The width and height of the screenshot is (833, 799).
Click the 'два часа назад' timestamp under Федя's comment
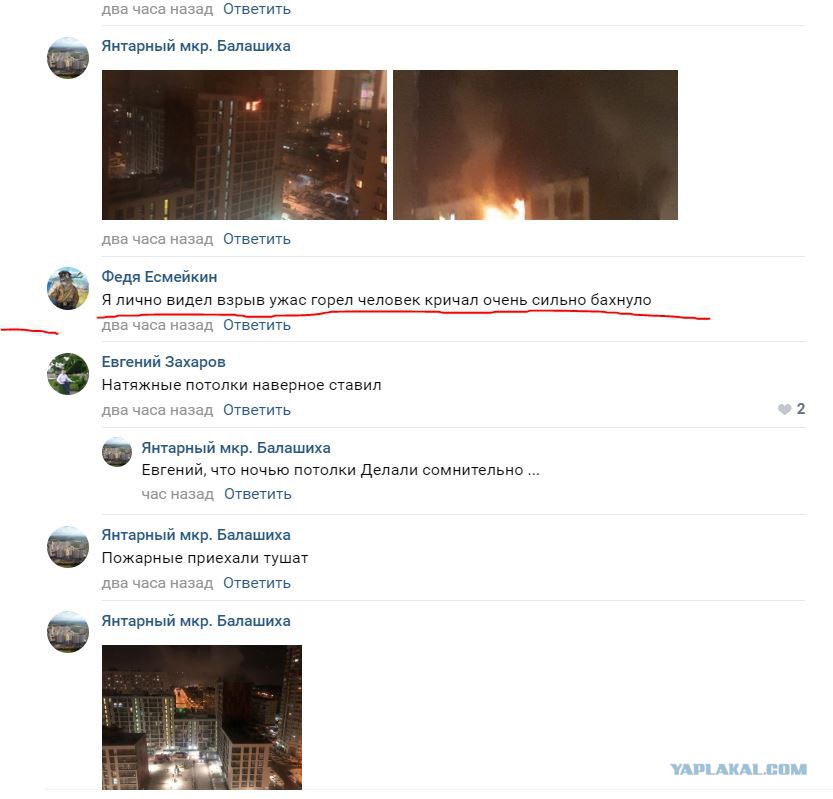point(157,325)
